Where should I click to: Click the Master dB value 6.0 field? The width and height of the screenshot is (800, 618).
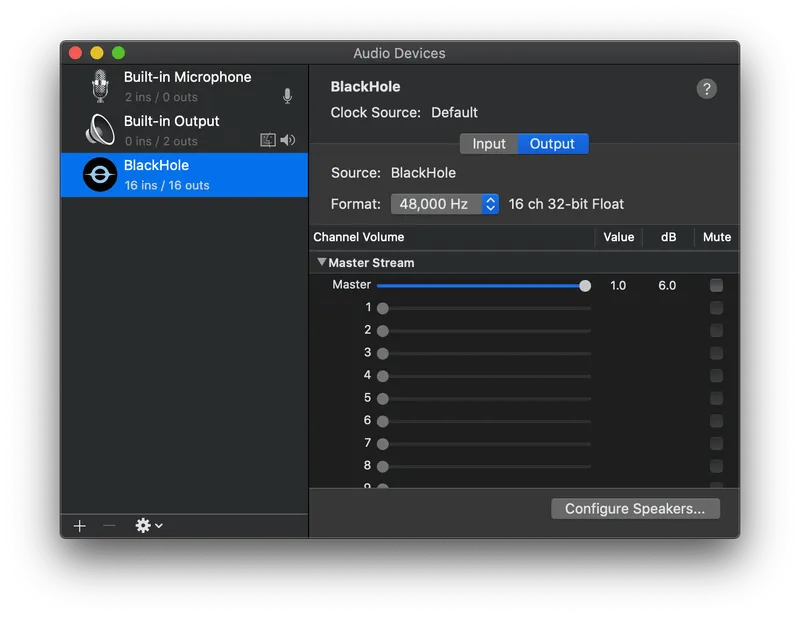667,286
